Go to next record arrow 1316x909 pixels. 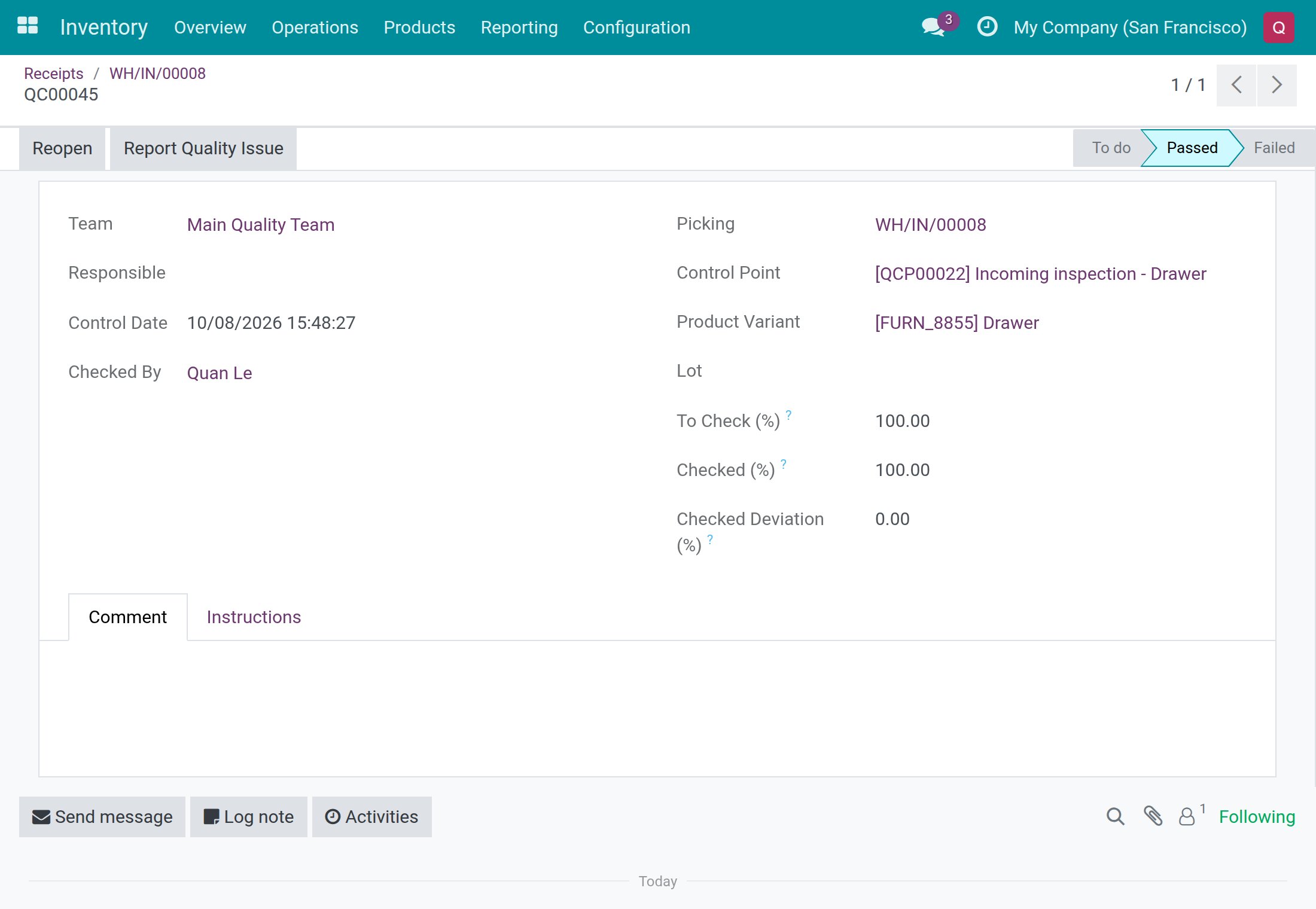[1277, 85]
